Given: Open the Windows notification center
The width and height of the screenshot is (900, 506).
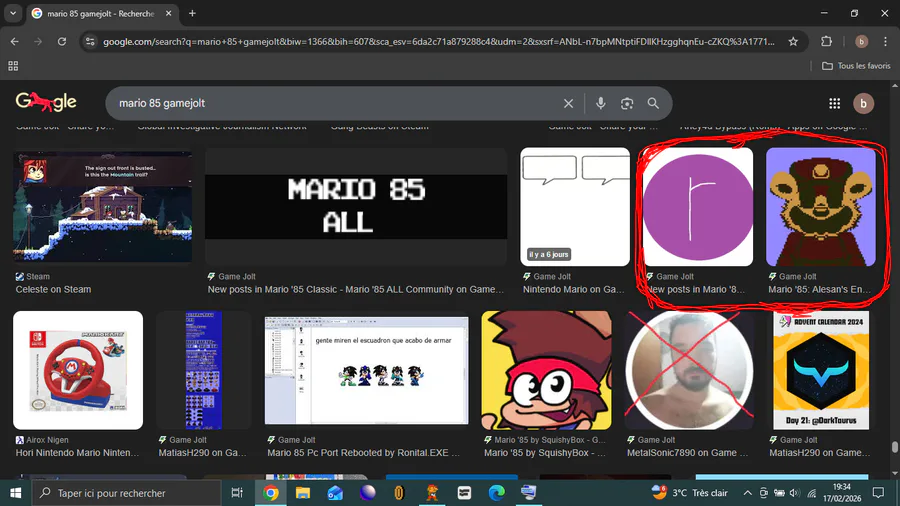Looking at the screenshot, I should click(878, 493).
